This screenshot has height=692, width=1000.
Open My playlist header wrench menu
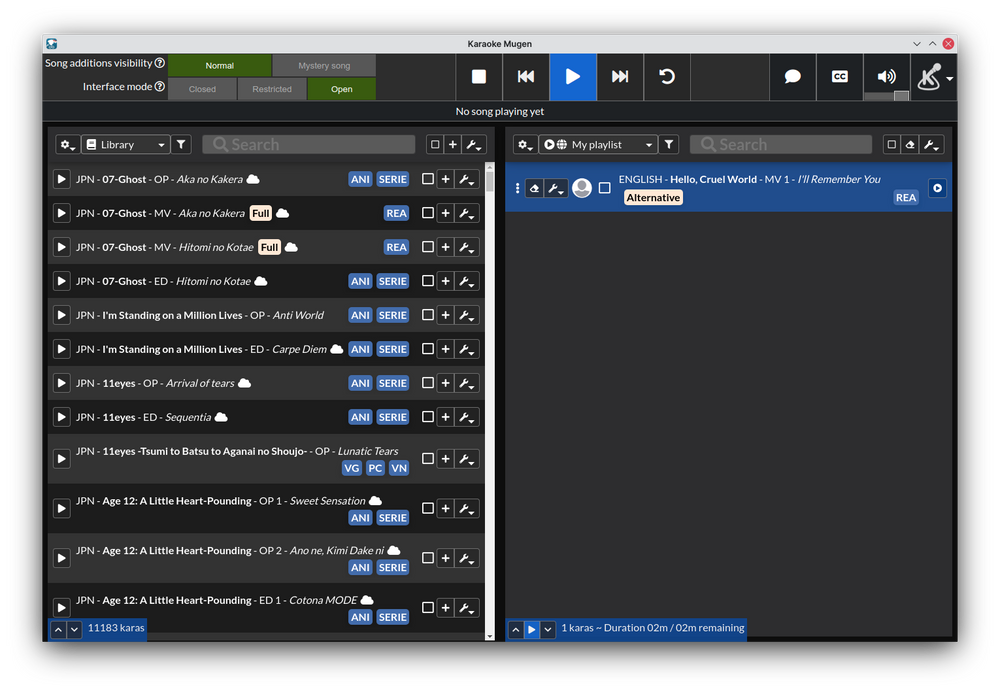[x=932, y=145]
